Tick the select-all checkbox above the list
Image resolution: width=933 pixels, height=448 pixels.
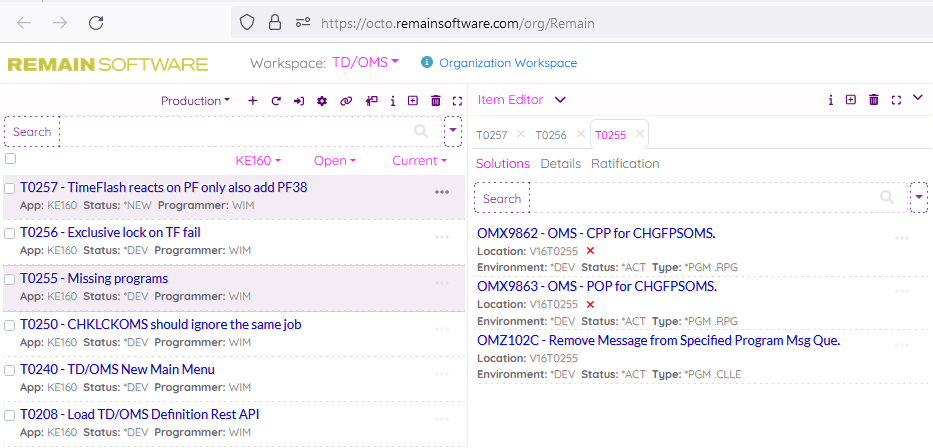click(x=10, y=158)
